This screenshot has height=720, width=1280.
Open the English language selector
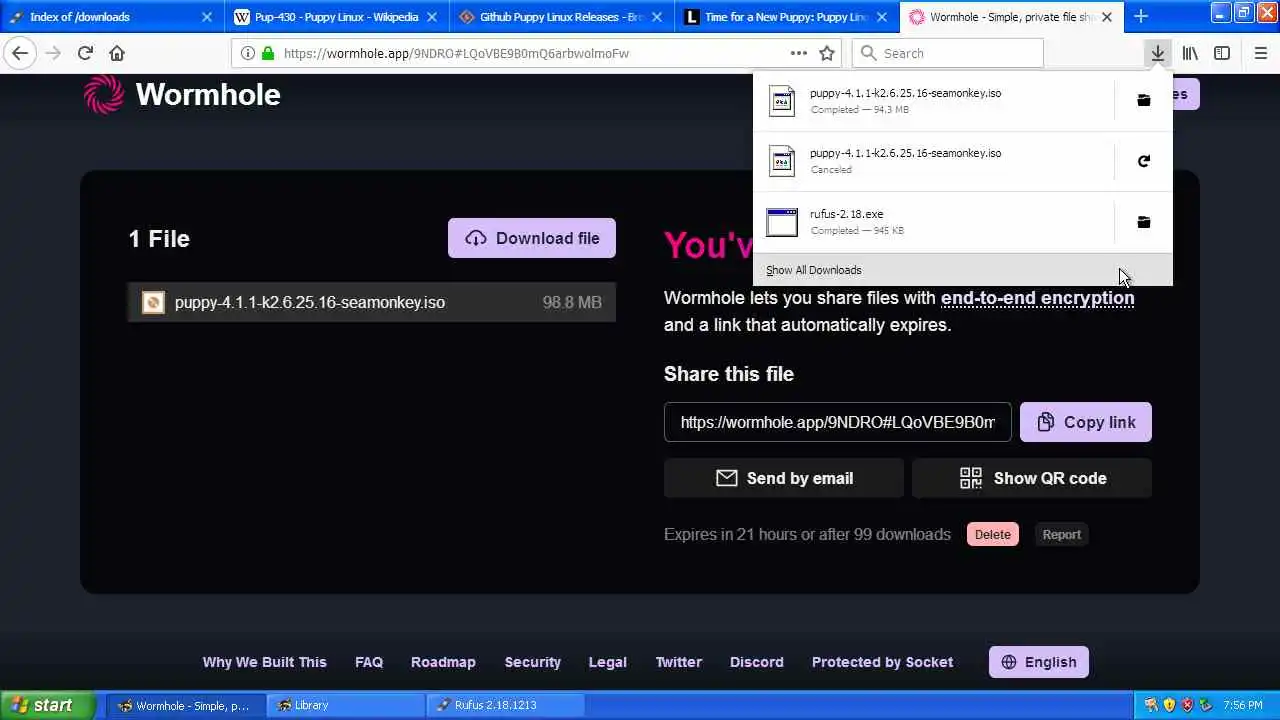click(1039, 662)
